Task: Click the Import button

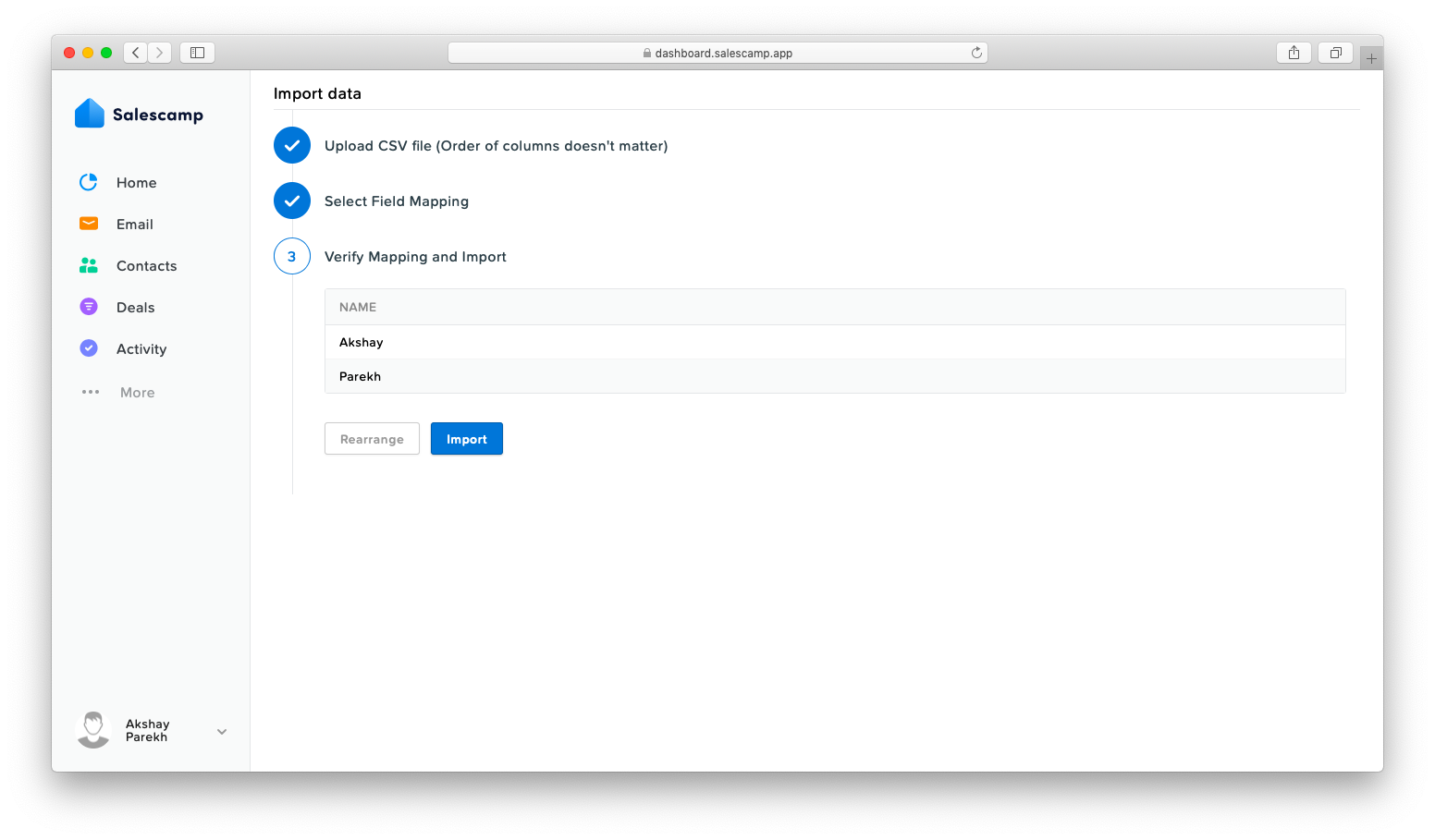Action: [467, 439]
